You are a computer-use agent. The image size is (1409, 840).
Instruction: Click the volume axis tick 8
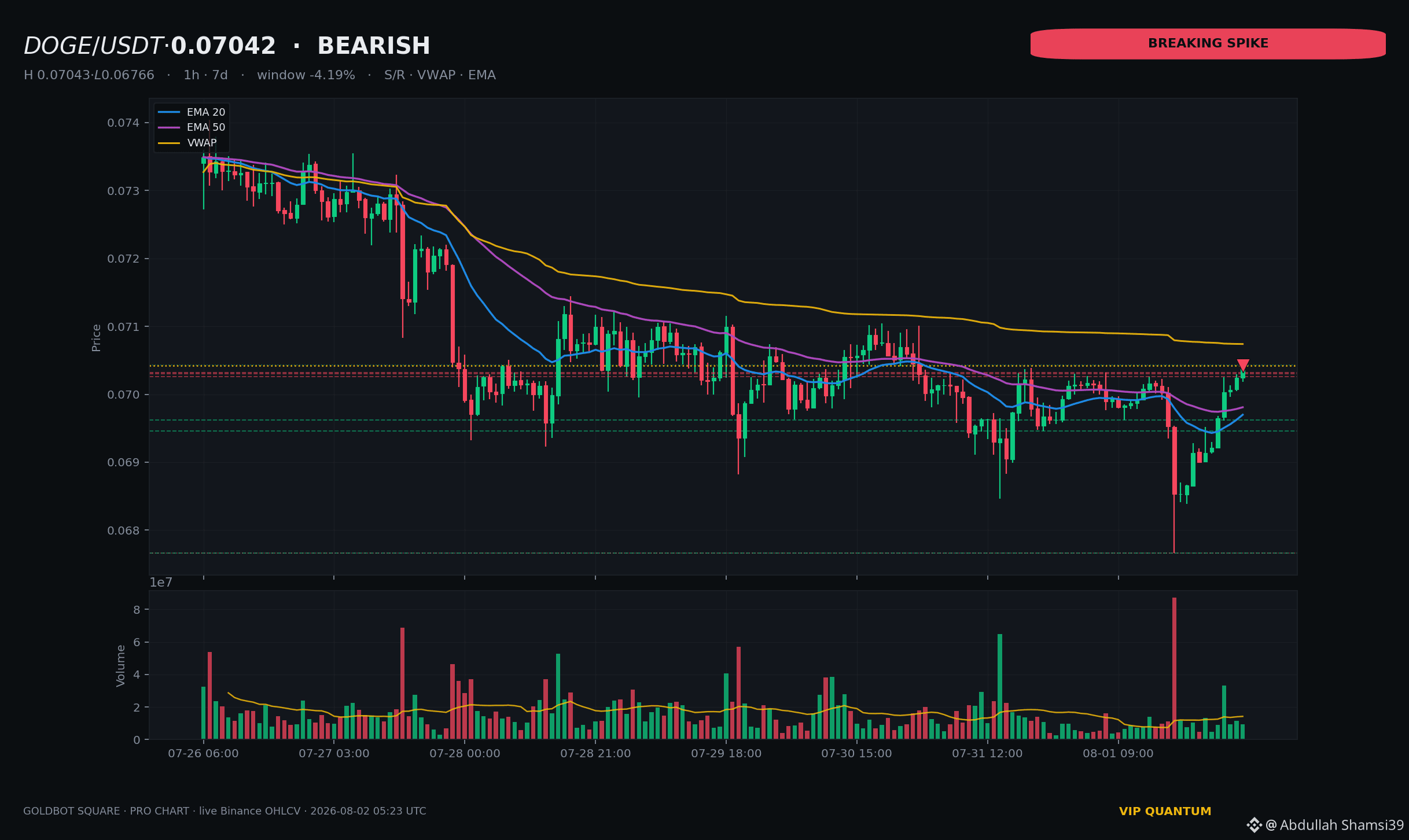coord(137,610)
